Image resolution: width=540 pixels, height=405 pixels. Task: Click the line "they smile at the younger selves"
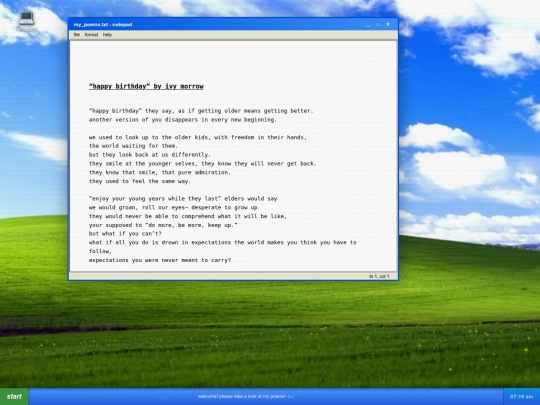202,164
